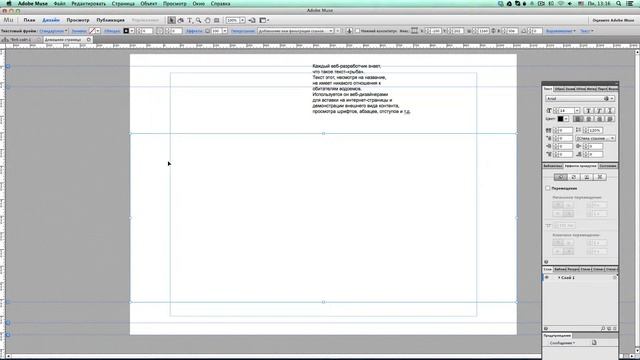Open the Страница menu

point(123,3)
